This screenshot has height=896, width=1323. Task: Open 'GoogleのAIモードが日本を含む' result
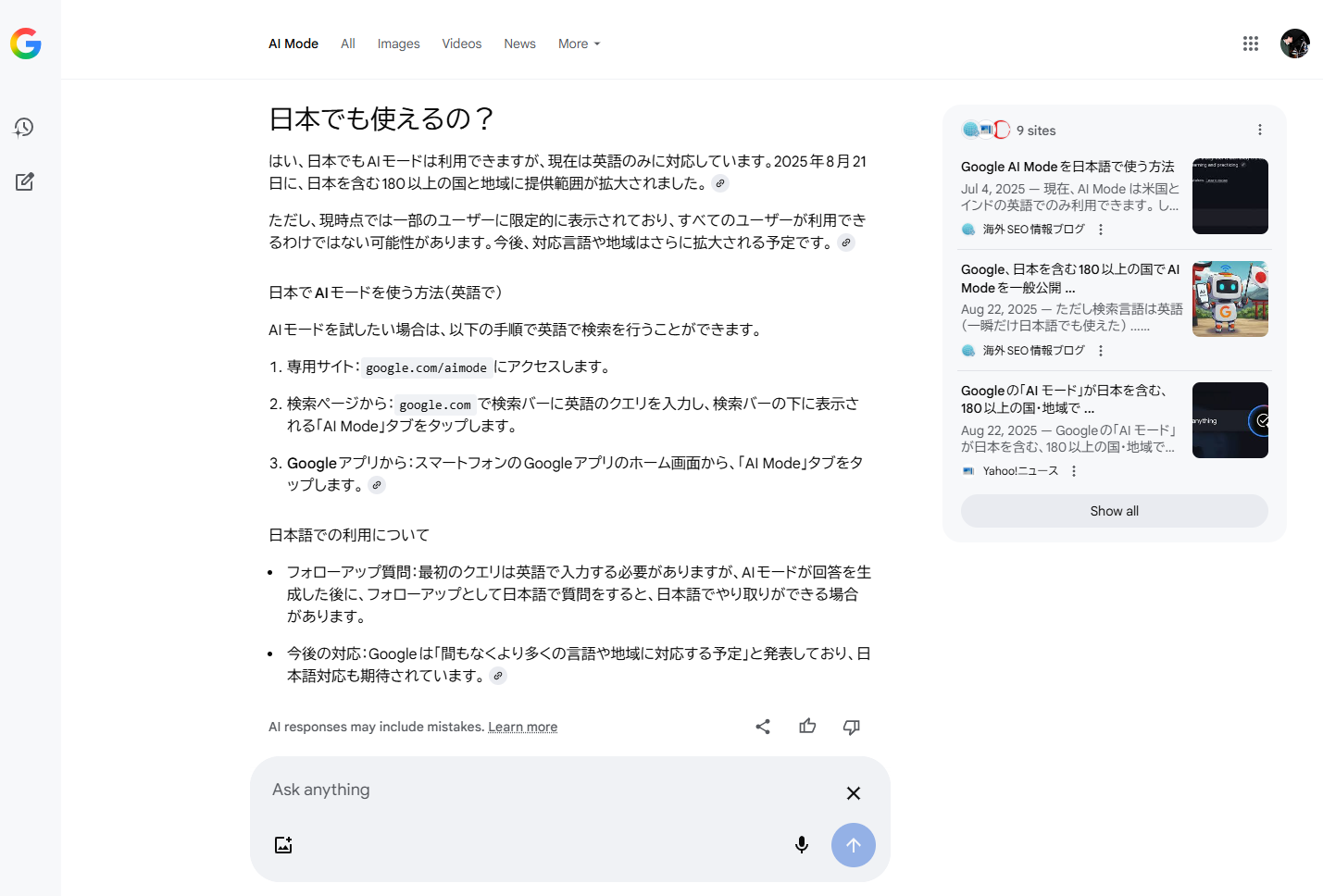pos(1065,399)
